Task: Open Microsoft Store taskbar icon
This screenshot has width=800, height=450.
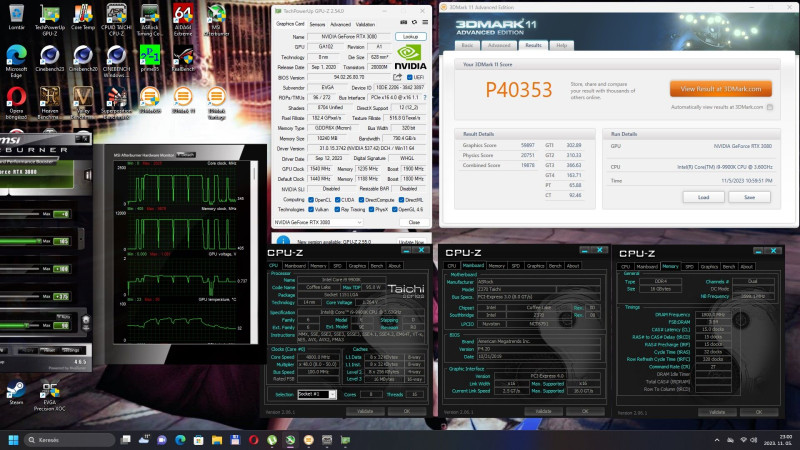Action: point(198,440)
